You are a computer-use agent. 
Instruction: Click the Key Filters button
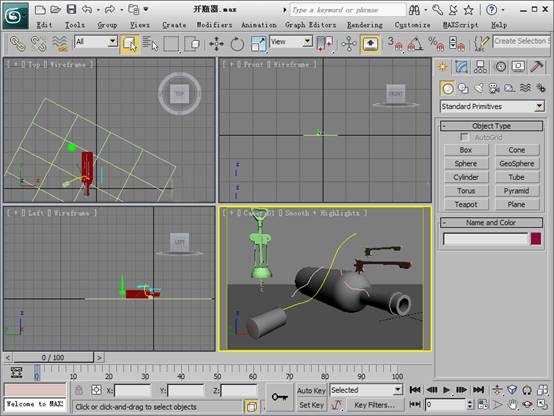[x=375, y=405]
